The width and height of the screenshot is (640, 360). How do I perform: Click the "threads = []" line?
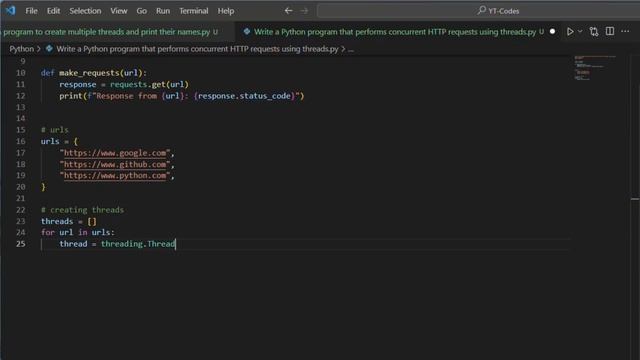69,221
